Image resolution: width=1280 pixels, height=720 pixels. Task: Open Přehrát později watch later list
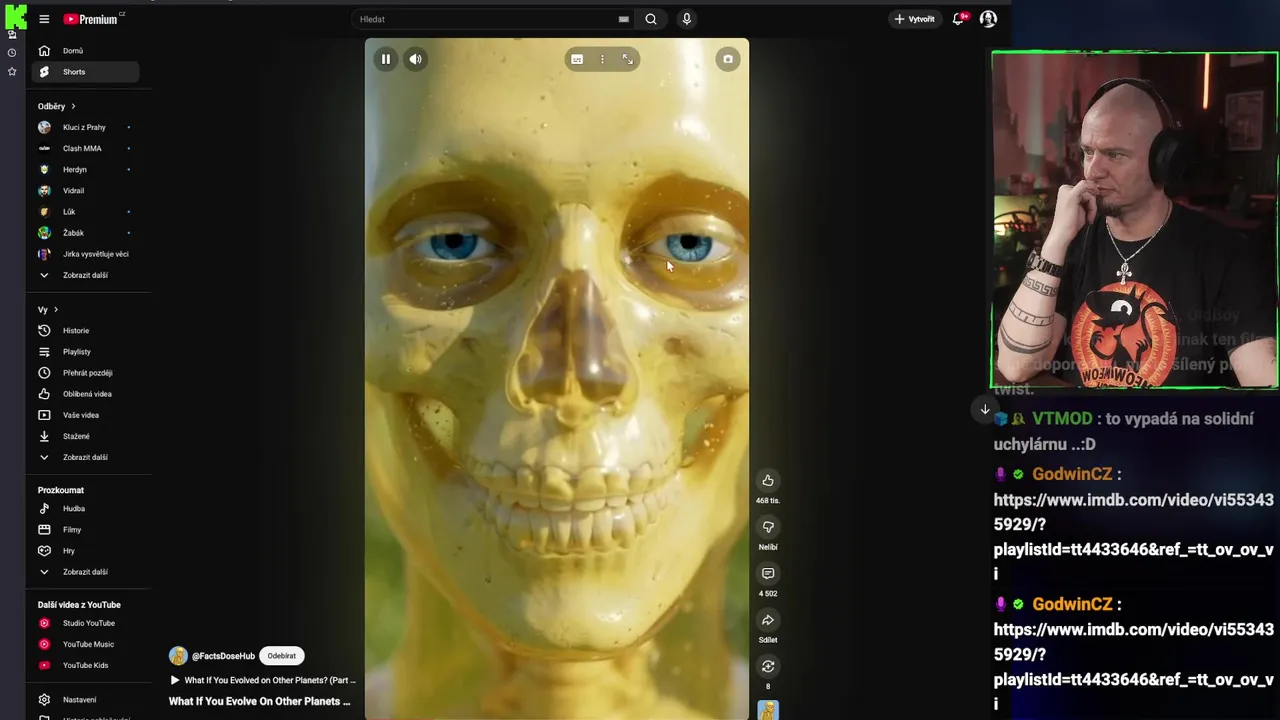85,373
